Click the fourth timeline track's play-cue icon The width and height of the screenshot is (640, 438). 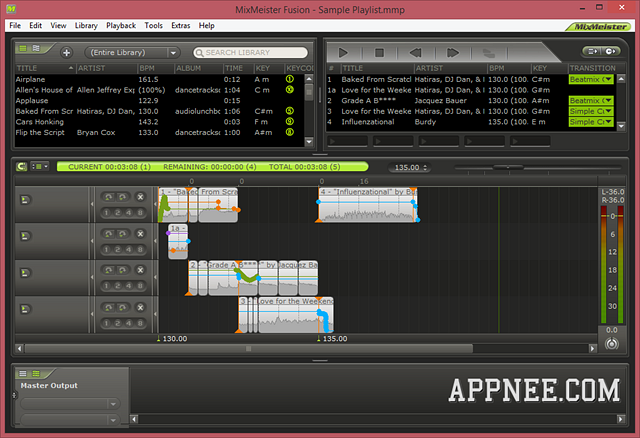click(25, 309)
